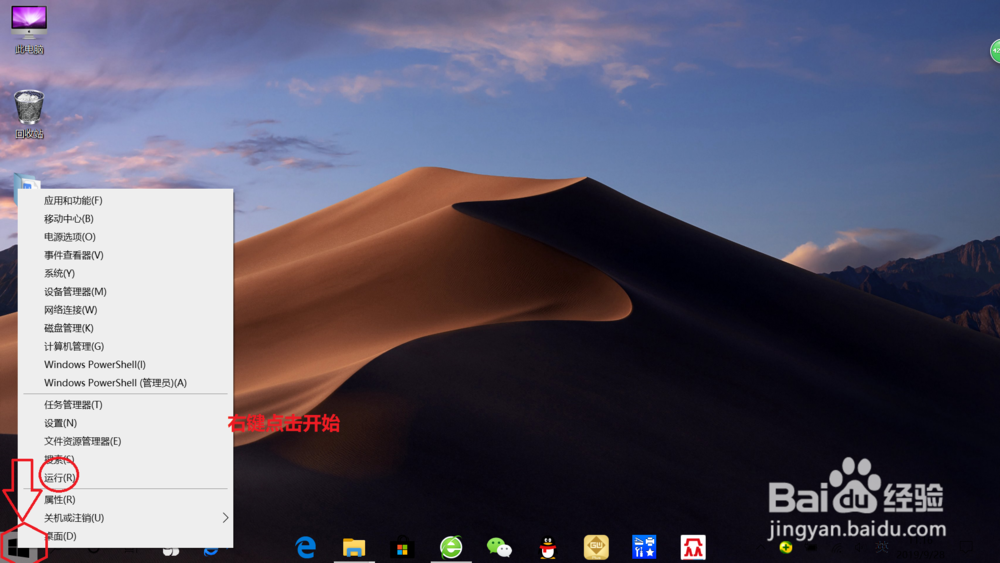Open 磁盘管理(K) entry
Viewport: 1000px width, 563px height.
pos(126,328)
